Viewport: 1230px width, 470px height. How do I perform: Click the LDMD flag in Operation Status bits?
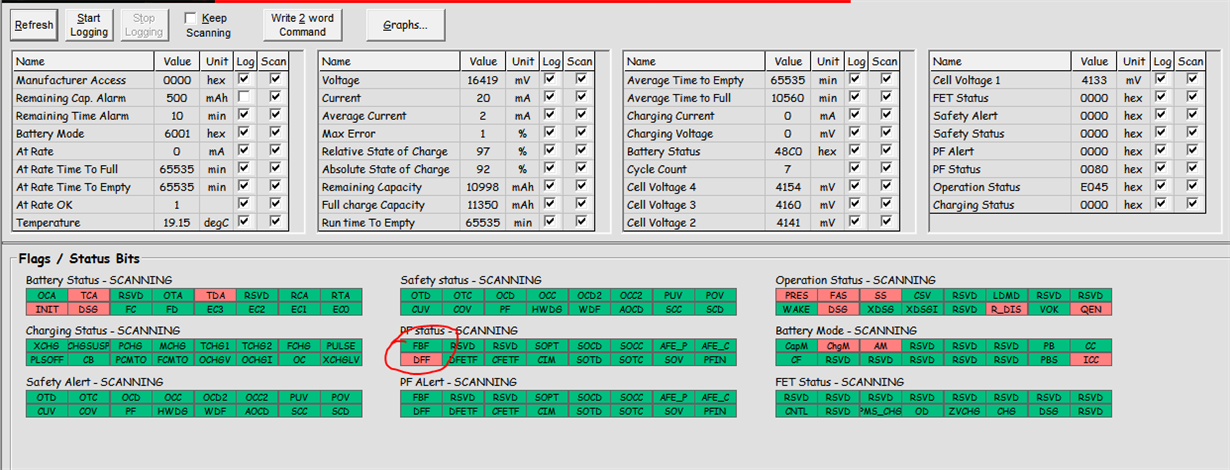1006,296
